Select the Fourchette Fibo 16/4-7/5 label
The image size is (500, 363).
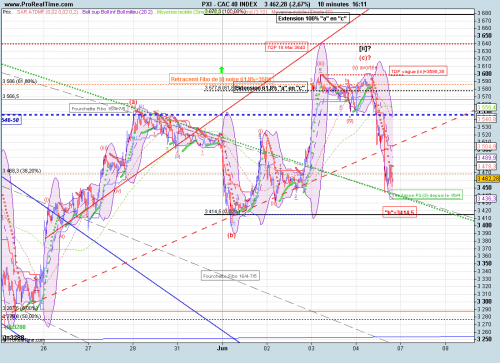[230, 276]
